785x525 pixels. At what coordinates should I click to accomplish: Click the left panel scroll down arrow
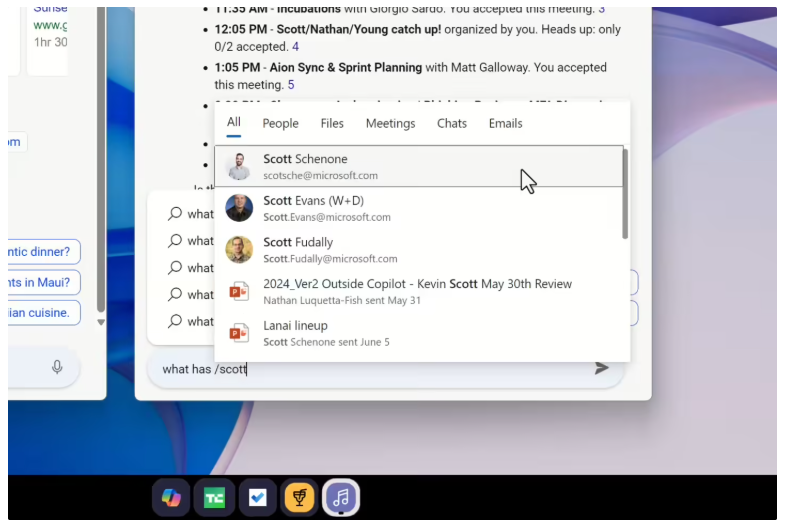pyautogui.click(x=101, y=322)
